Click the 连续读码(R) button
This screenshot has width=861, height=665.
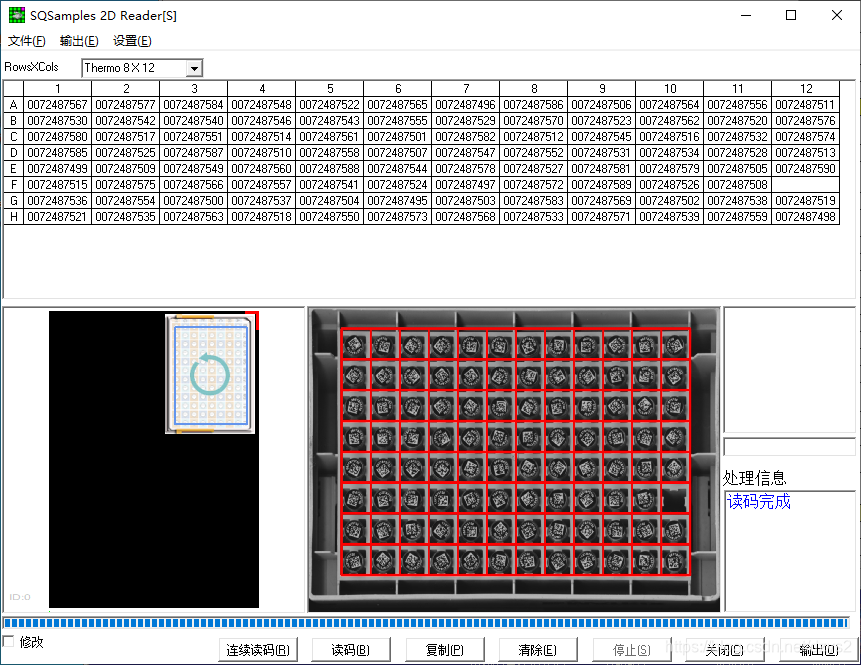258,650
